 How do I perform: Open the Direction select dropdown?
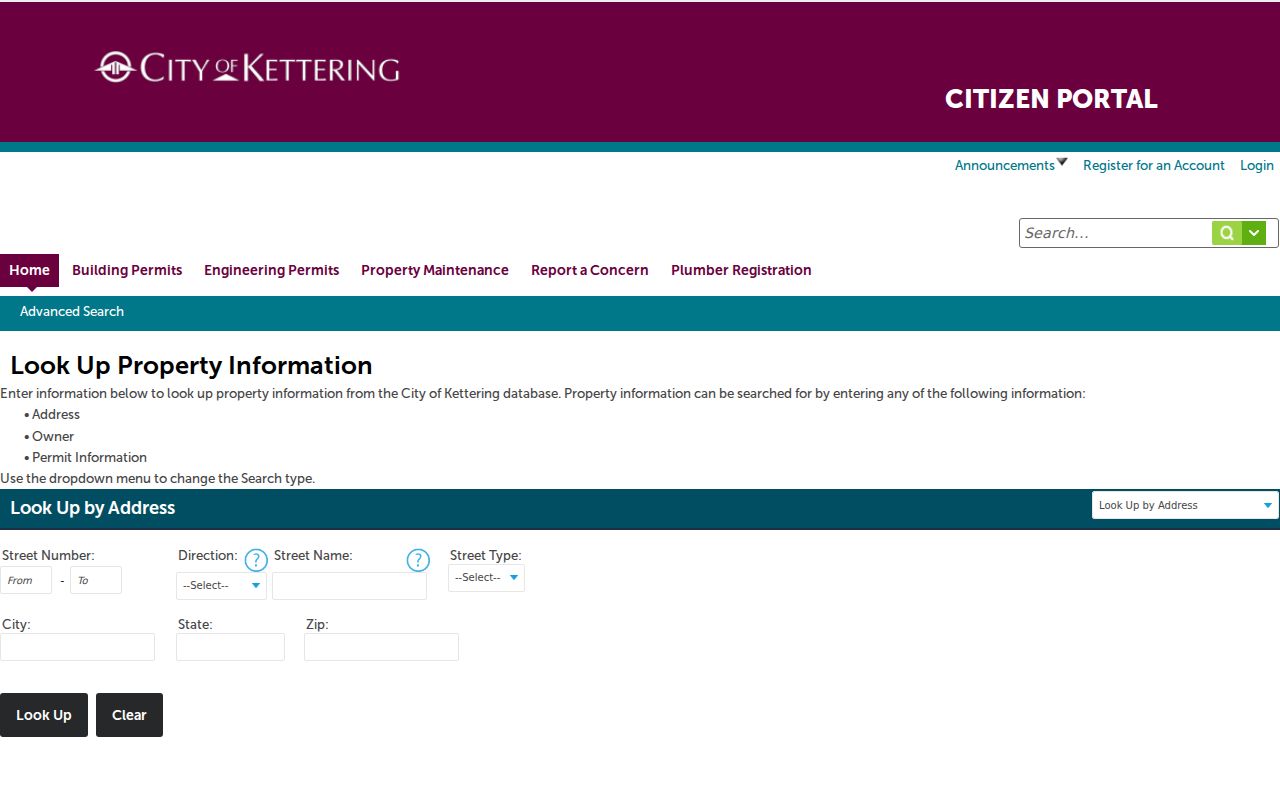pos(221,585)
